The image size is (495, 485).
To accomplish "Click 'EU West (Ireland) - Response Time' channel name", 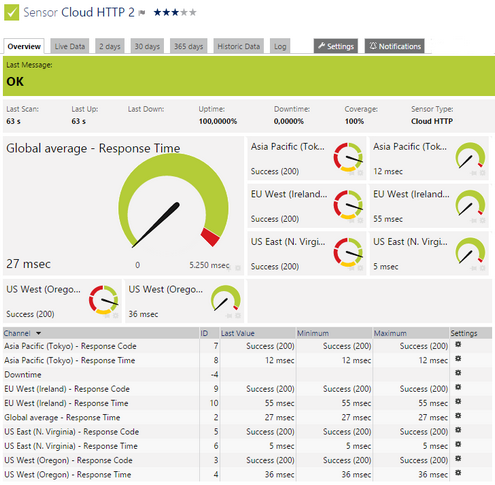I will [x=66, y=403].
